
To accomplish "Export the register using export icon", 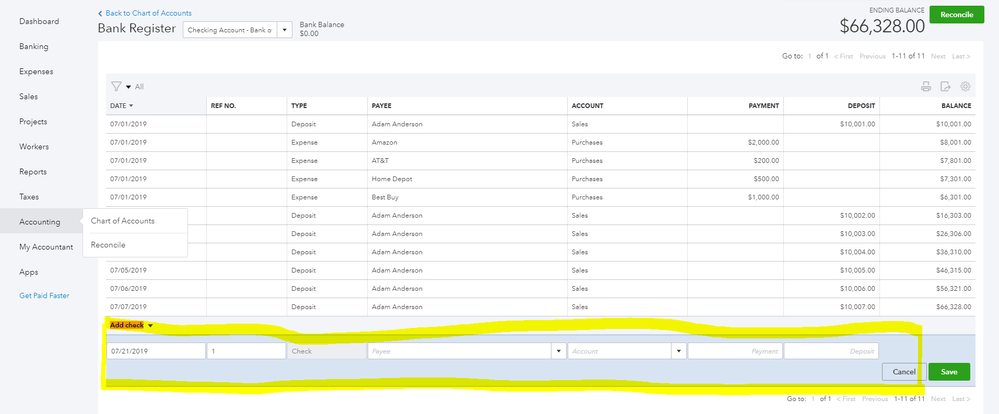I will coord(946,87).
